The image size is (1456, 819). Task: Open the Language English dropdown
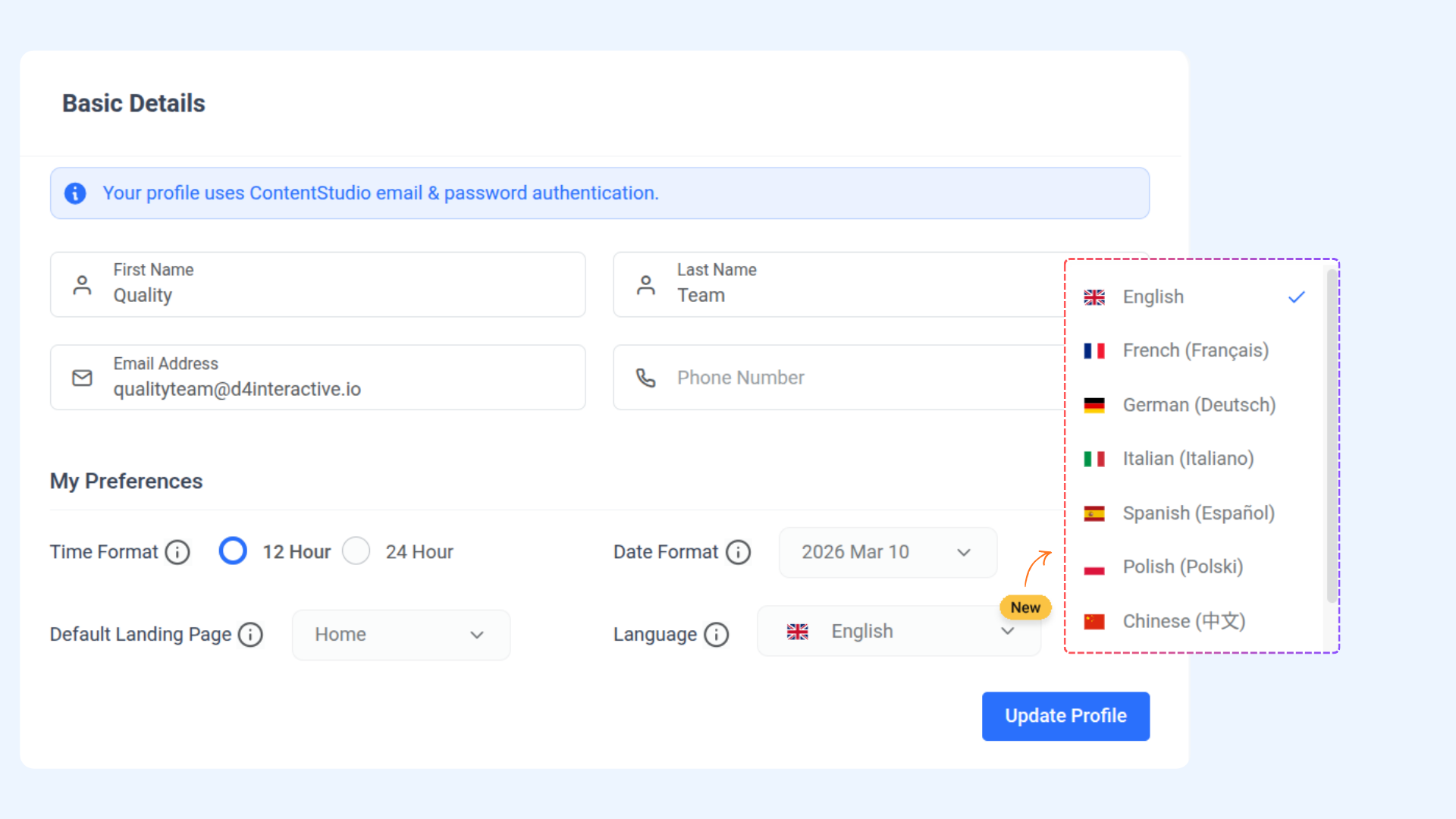pos(899,632)
